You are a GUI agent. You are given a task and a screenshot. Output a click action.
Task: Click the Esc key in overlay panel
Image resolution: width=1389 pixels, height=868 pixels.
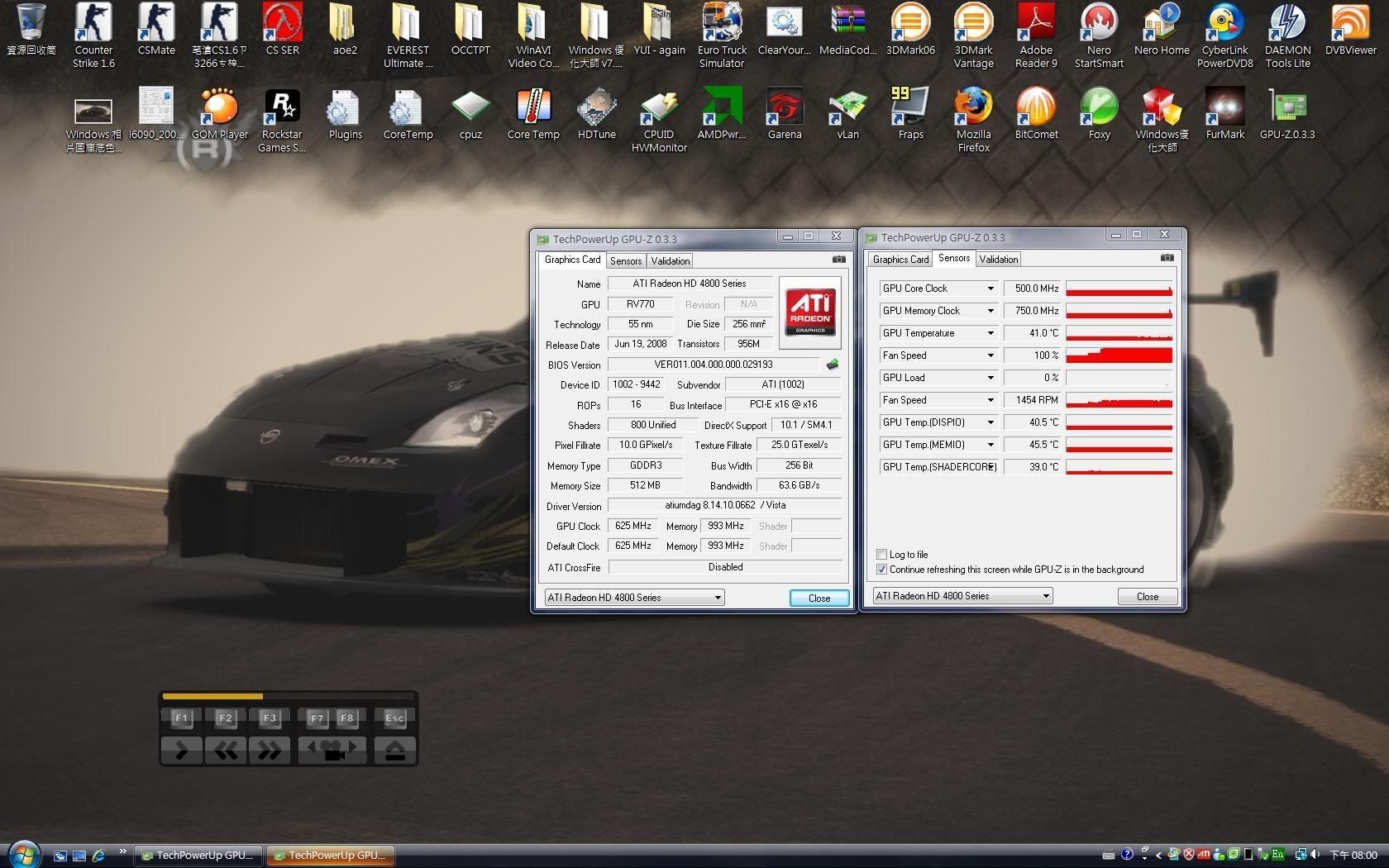[394, 718]
